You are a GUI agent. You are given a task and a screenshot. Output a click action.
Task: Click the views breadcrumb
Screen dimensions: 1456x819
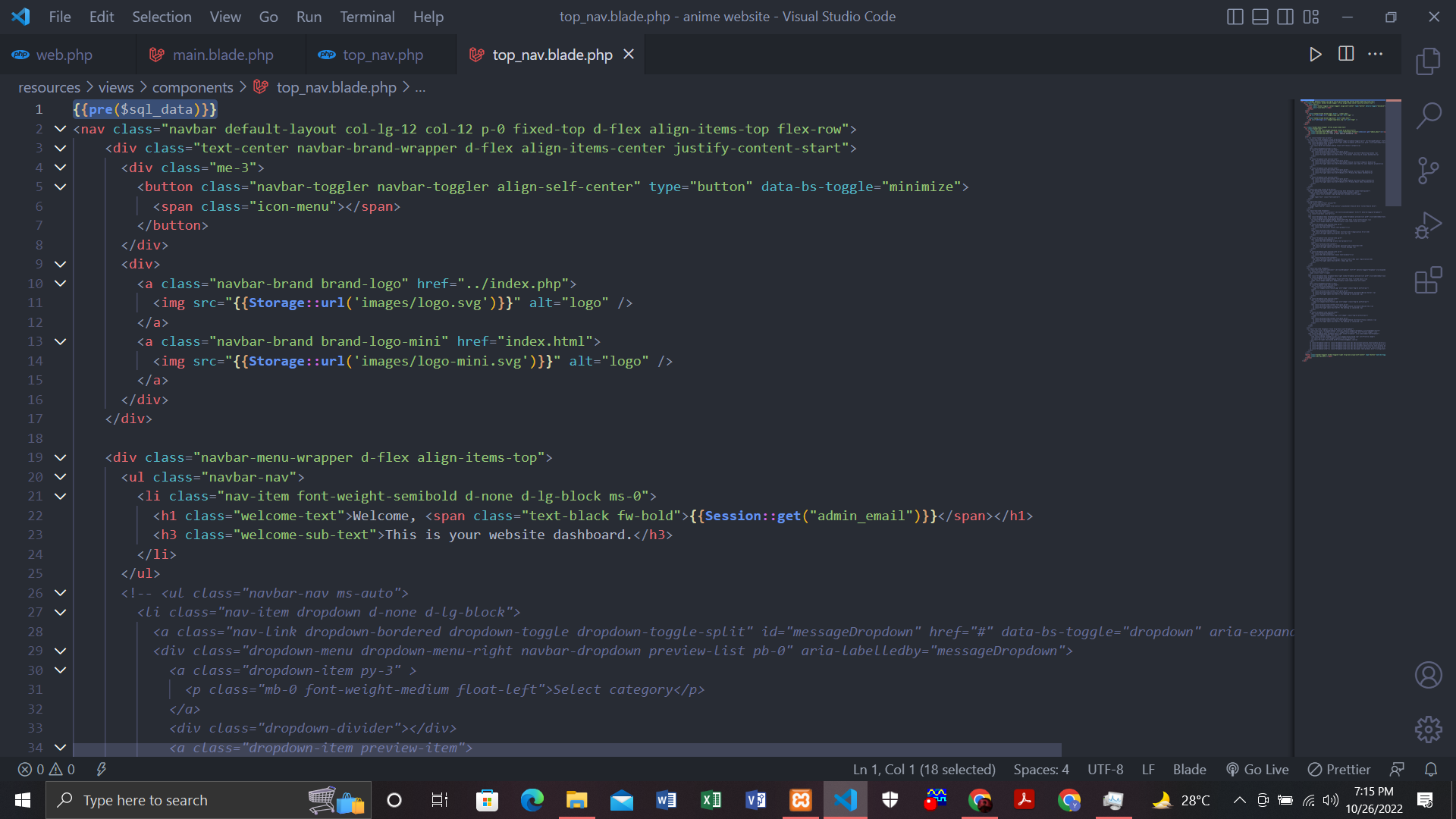[116, 87]
